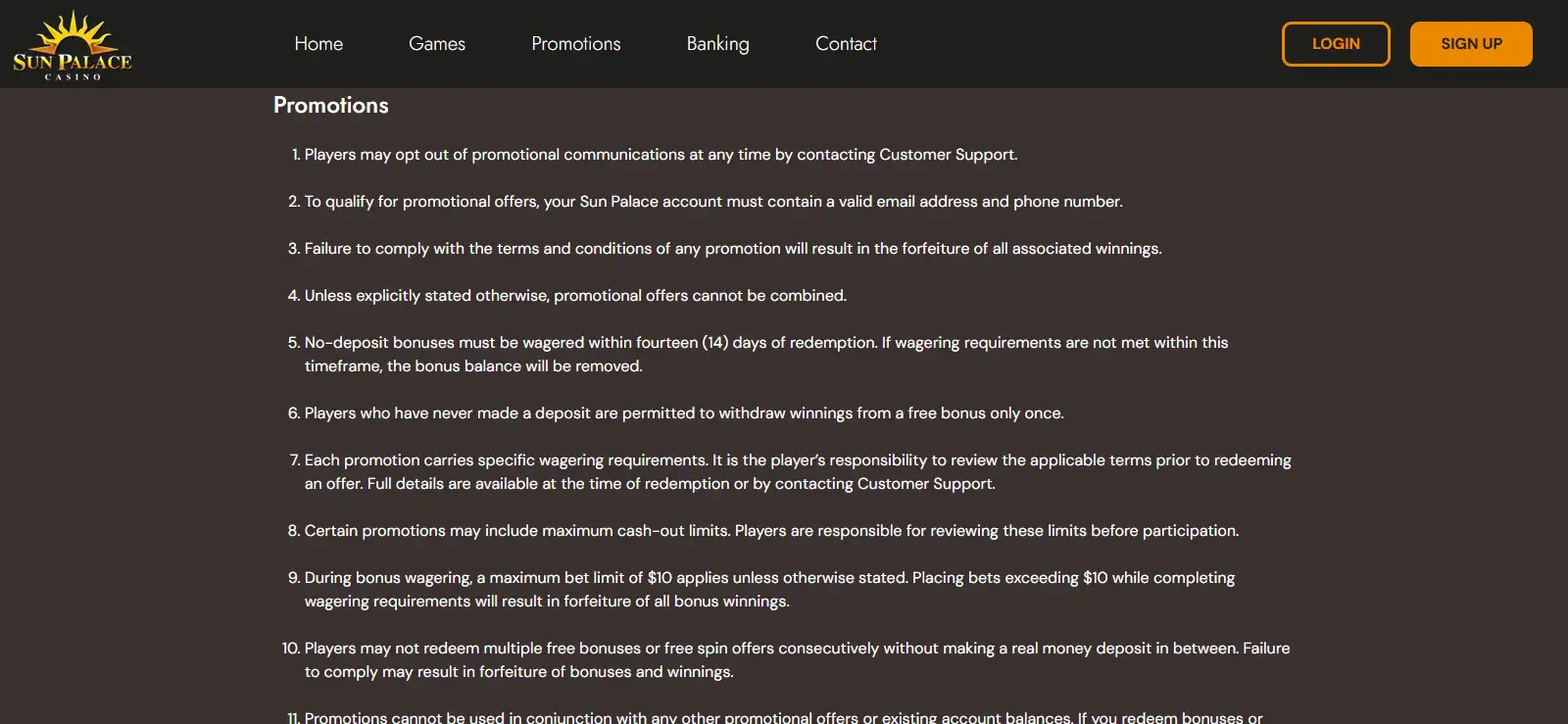Navigate to the Banking section
This screenshot has width=1568, height=724.
click(717, 44)
